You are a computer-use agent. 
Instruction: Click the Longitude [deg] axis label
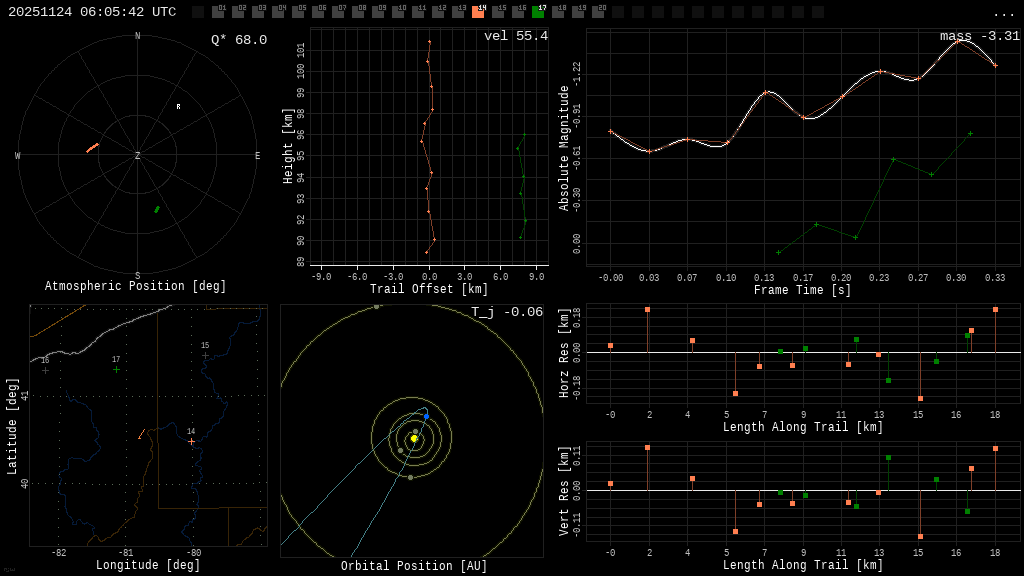pyautogui.click(x=148, y=565)
